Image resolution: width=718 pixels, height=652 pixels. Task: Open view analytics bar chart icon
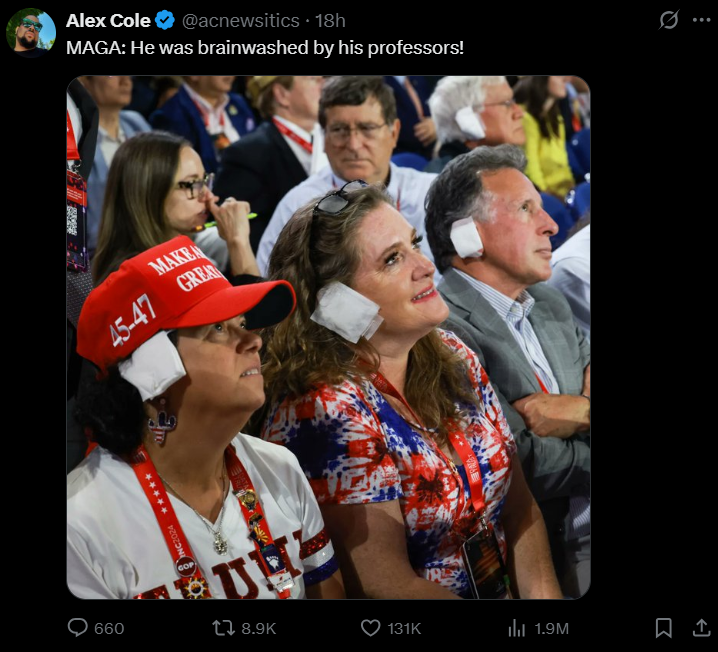[x=517, y=628]
